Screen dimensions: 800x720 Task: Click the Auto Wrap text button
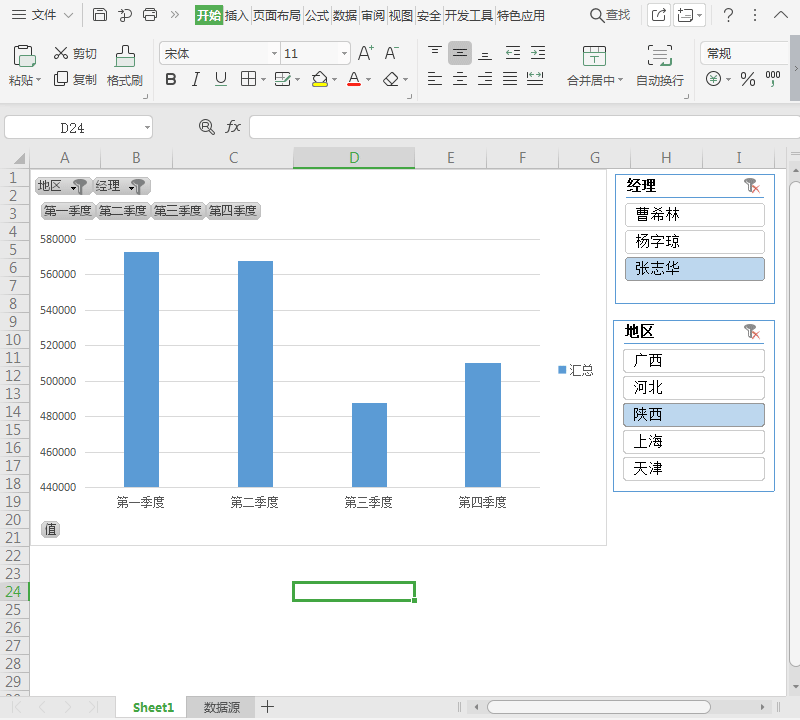click(x=660, y=65)
